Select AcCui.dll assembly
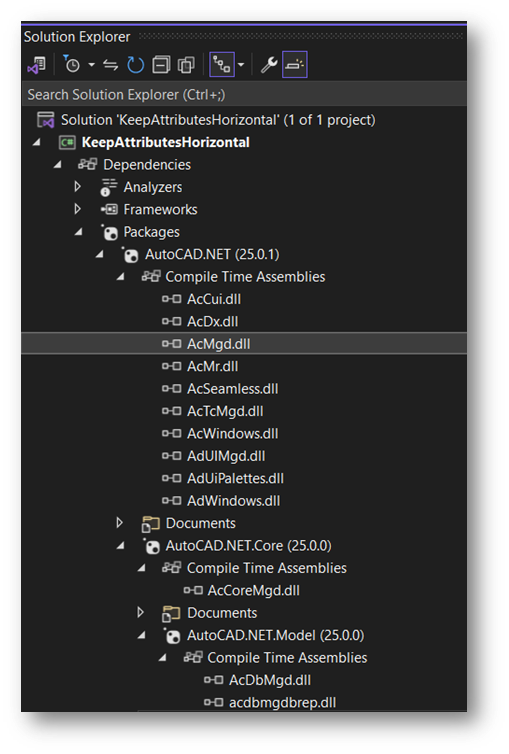This screenshot has width=509, height=754. (214, 299)
